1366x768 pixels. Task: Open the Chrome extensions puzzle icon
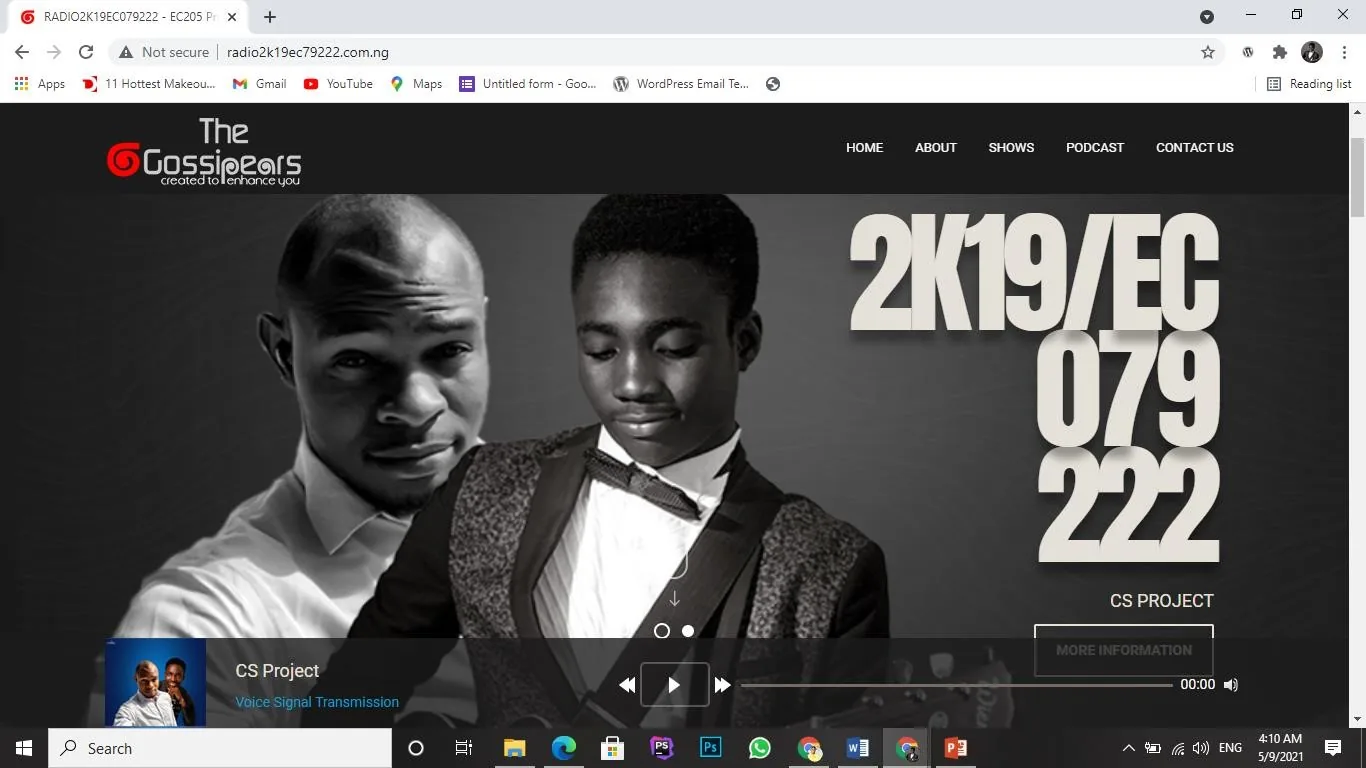tap(1279, 52)
